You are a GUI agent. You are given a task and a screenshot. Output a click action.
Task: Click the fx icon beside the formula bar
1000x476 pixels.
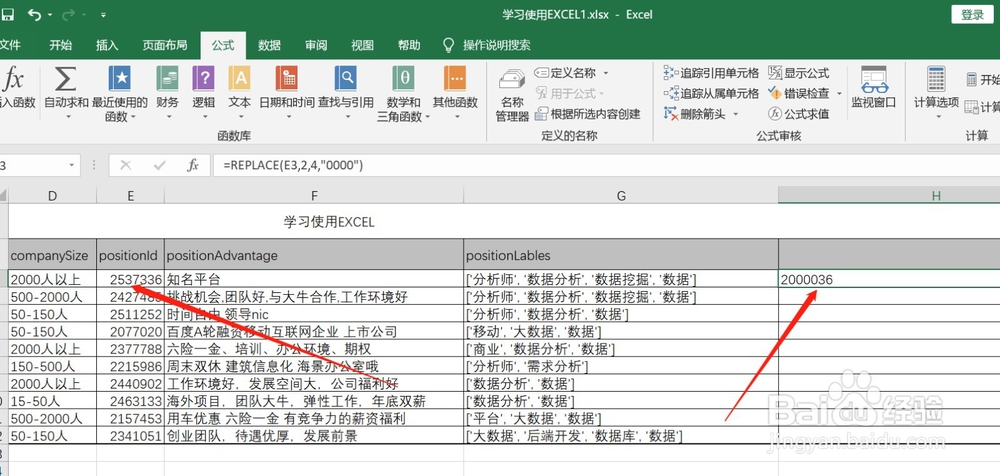(193, 166)
